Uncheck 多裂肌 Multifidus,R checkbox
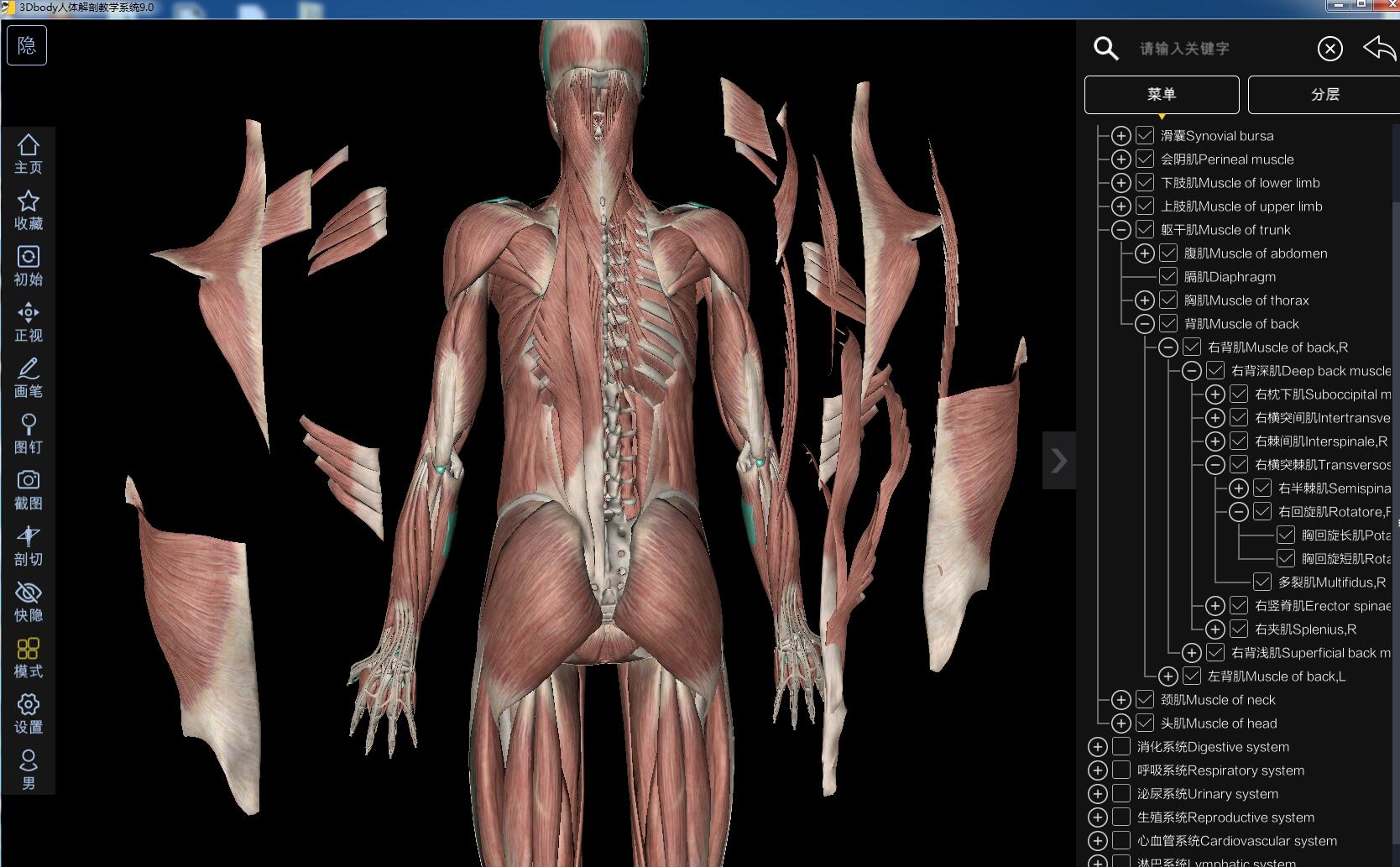The image size is (1400, 867). tap(1262, 582)
